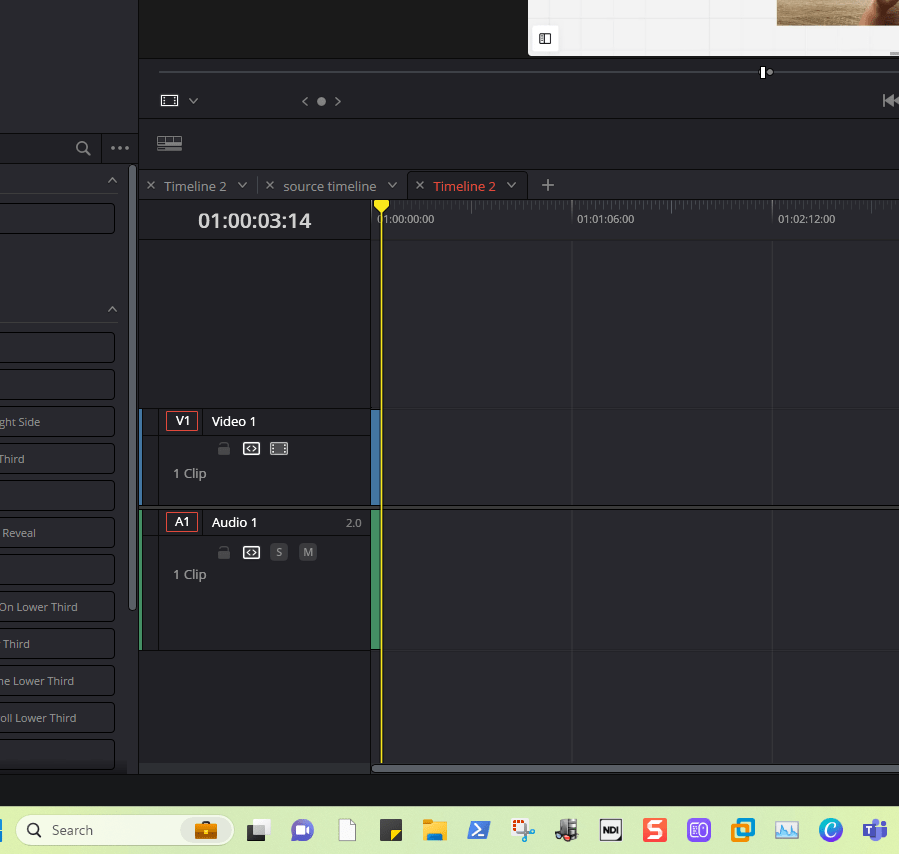Open the red S taskbar app
This screenshot has height=854, width=899.
click(x=655, y=830)
